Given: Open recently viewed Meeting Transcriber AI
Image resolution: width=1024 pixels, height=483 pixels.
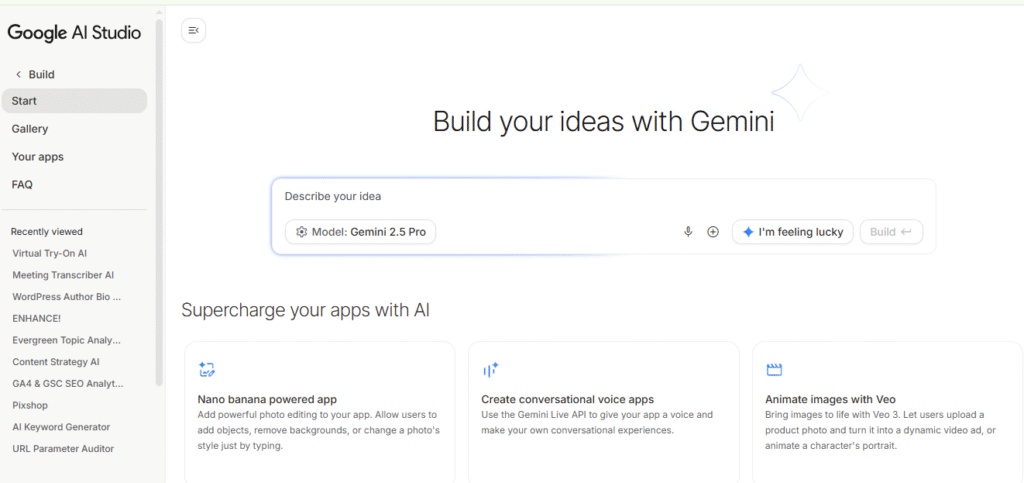Looking at the screenshot, I should (63, 275).
